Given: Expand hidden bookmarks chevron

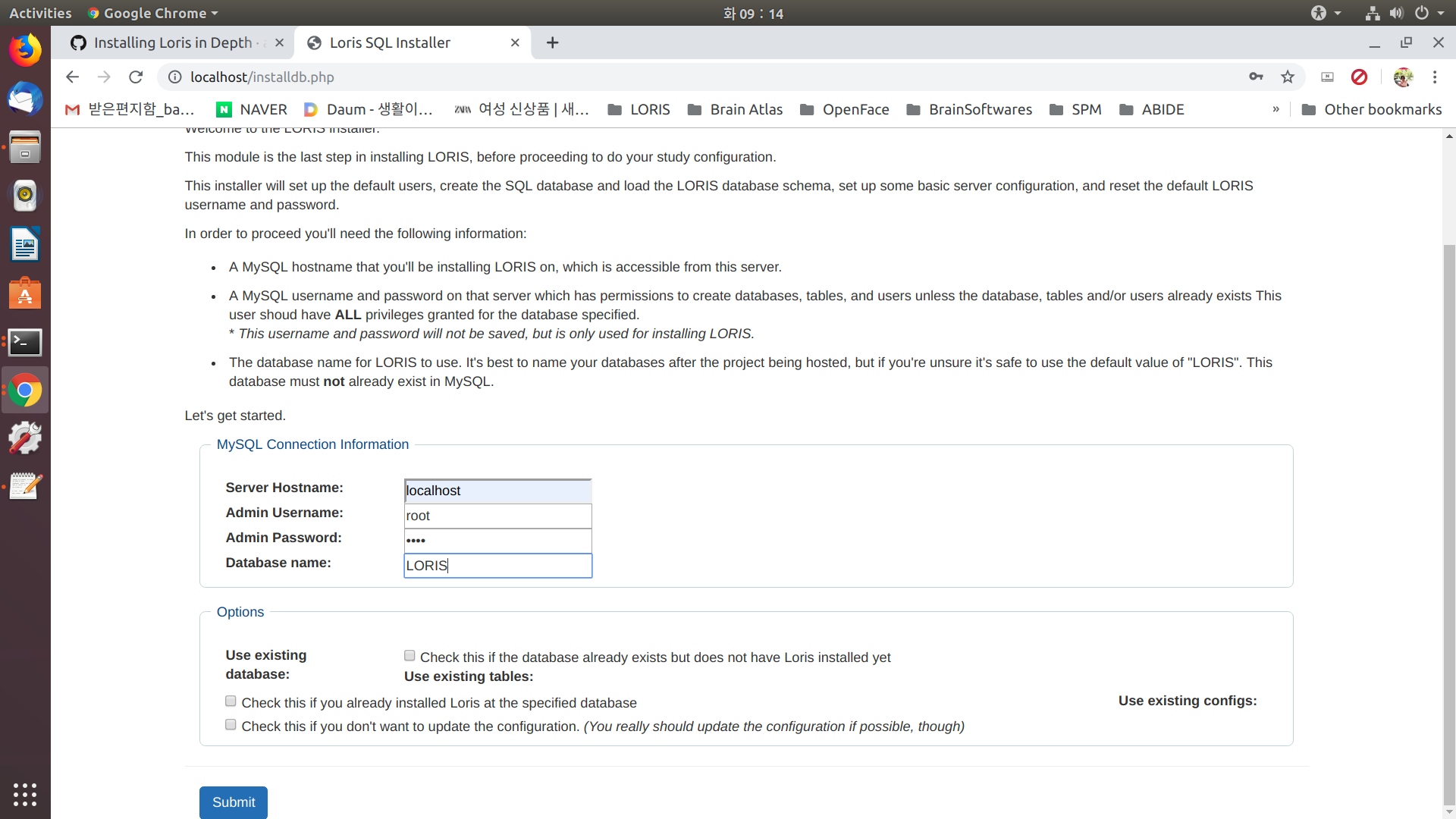Looking at the screenshot, I should 1276,109.
